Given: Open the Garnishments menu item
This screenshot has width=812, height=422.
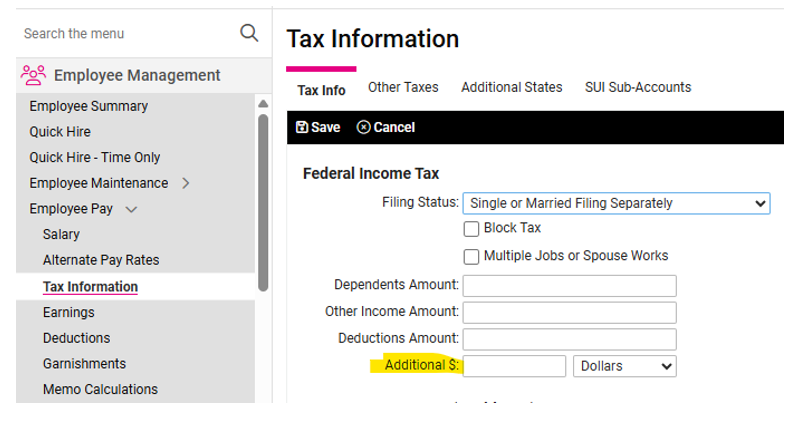Looking at the screenshot, I should point(84,364).
